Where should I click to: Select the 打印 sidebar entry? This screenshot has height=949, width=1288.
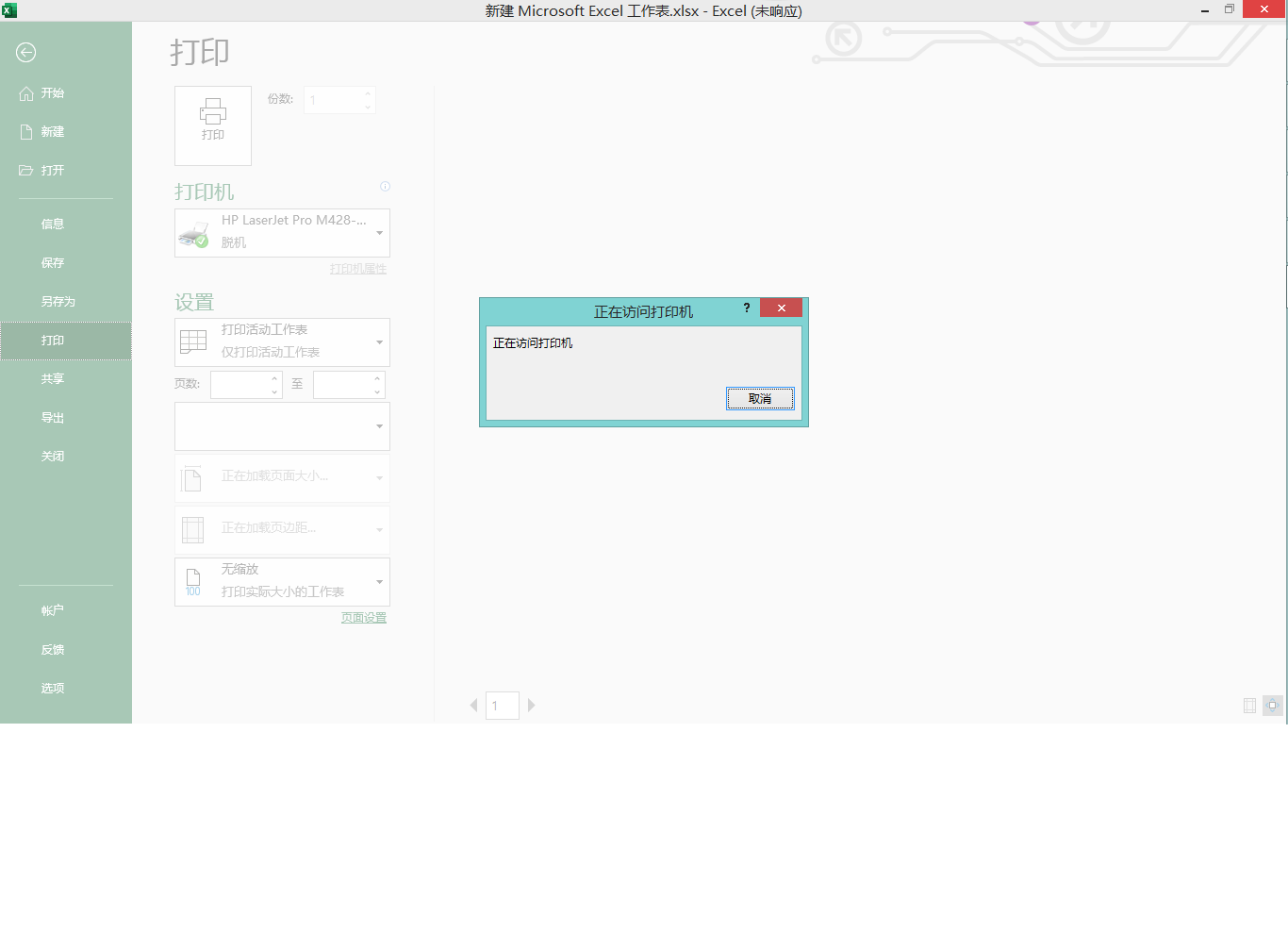(66, 341)
